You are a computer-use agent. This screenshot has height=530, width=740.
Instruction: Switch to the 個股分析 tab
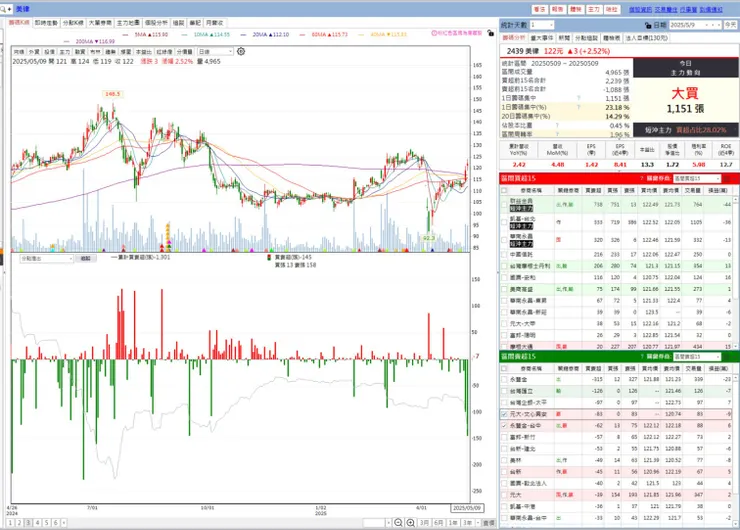click(156, 23)
